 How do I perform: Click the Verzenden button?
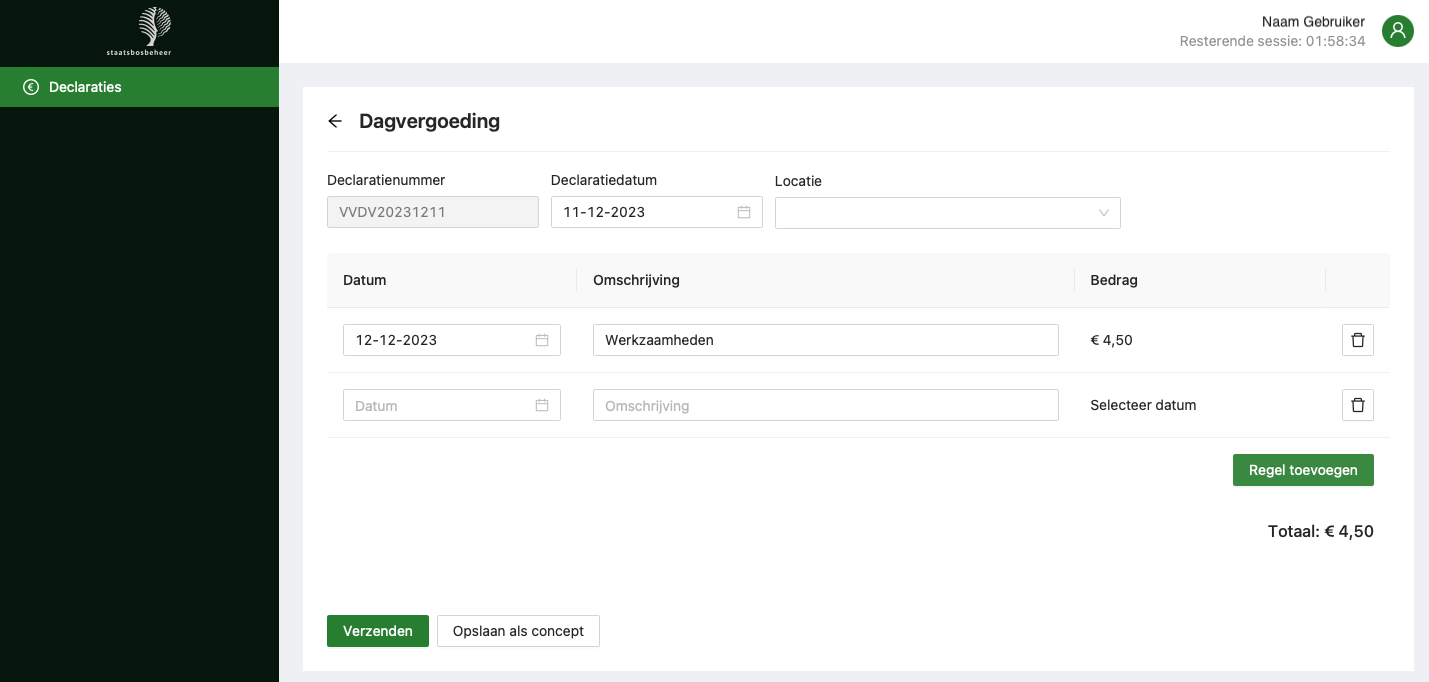(x=378, y=631)
